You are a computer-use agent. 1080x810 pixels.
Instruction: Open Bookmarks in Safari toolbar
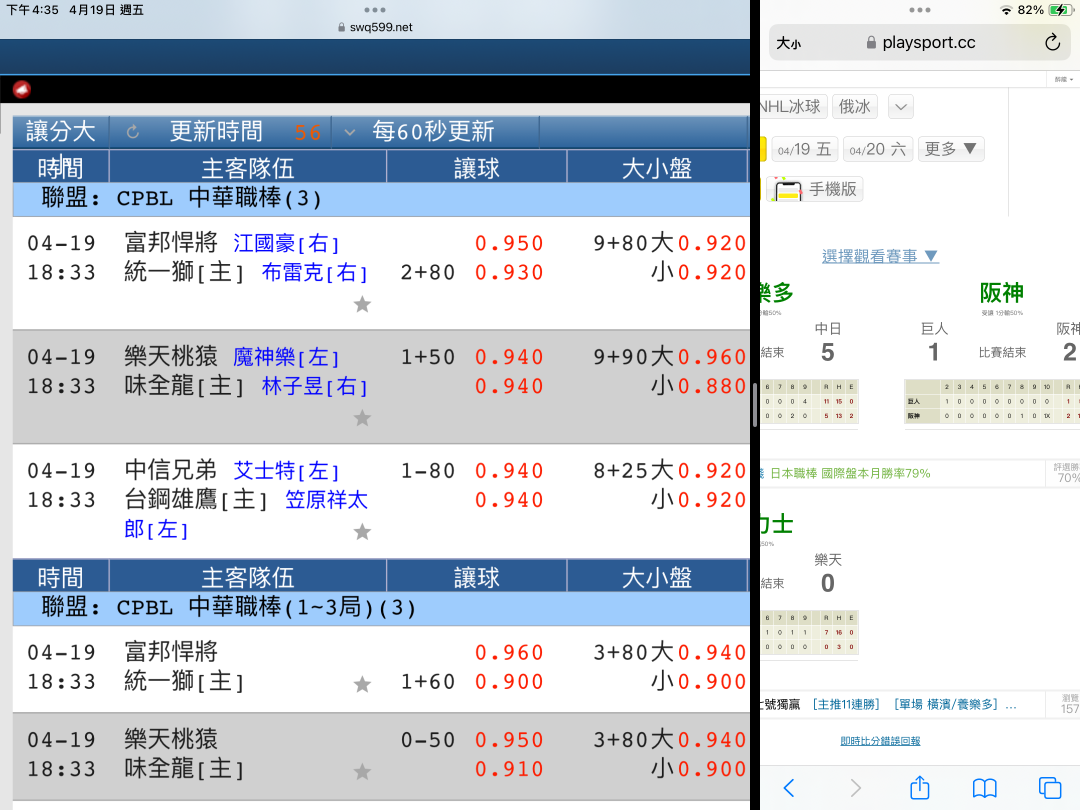click(x=984, y=787)
